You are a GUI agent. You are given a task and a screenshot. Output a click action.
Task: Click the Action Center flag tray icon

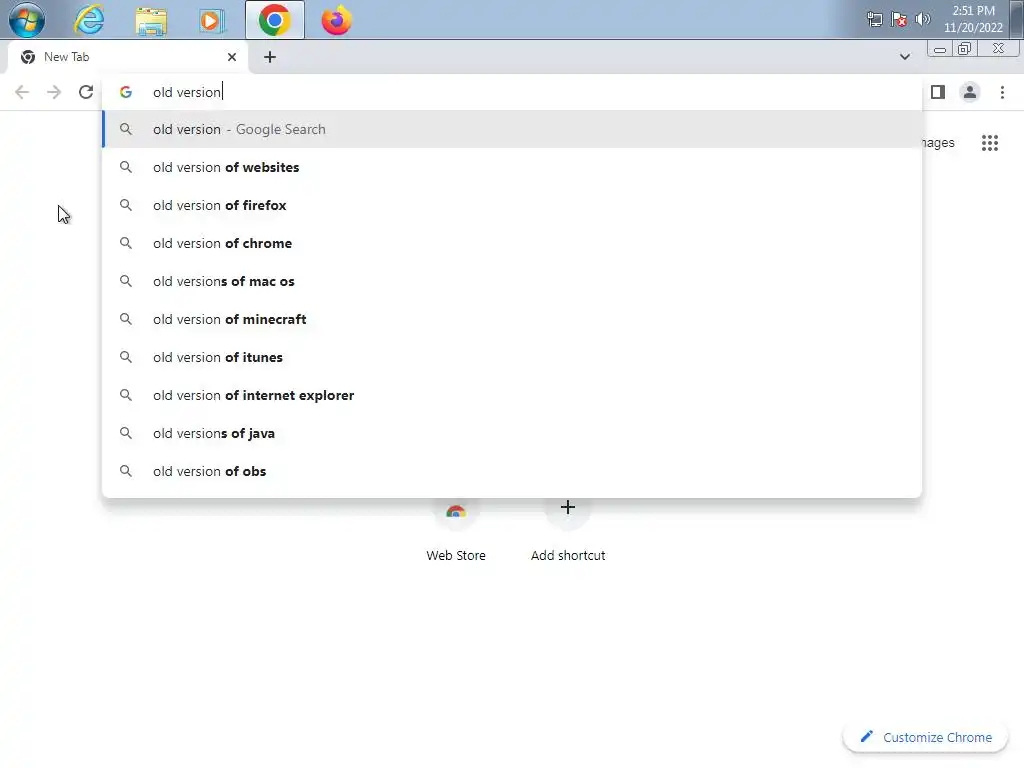tap(899, 19)
